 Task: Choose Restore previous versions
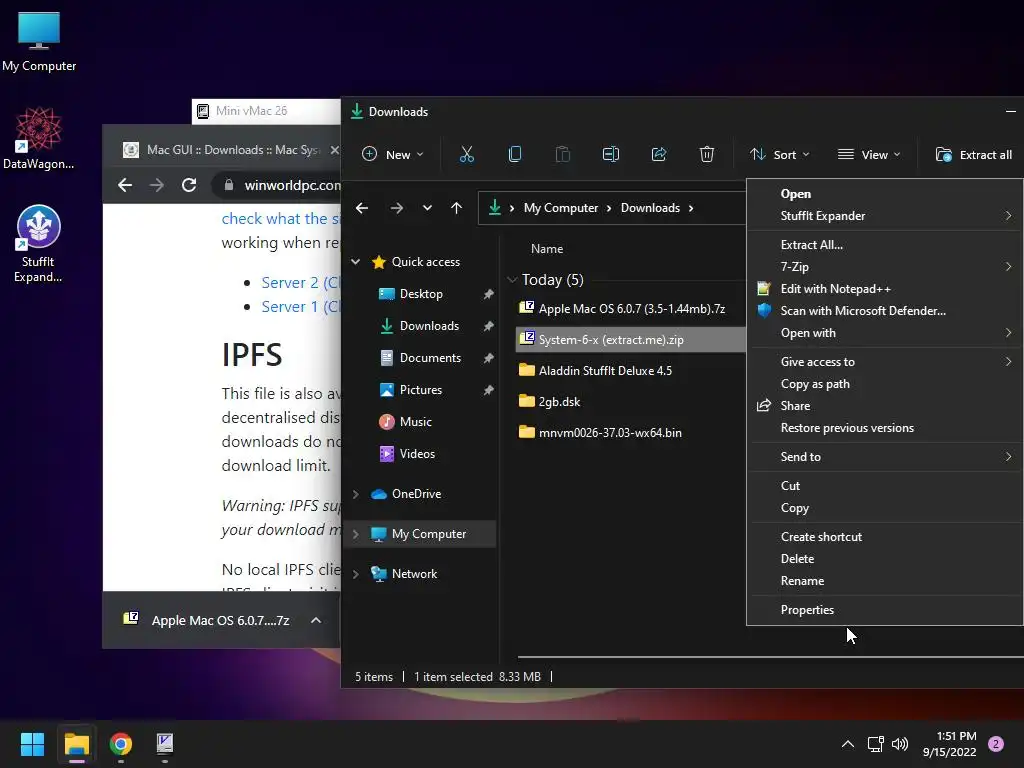click(x=884, y=428)
